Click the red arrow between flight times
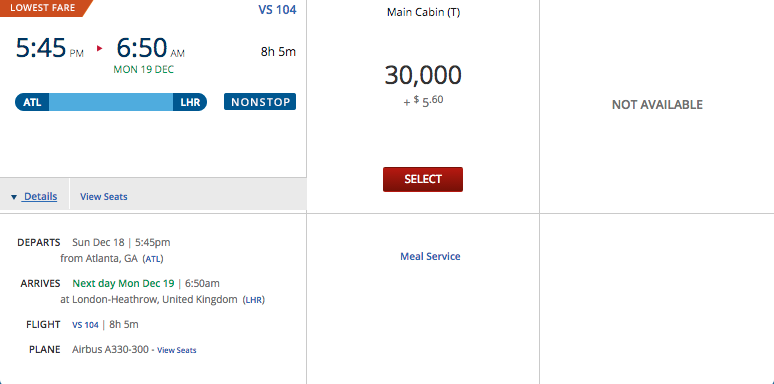 [100, 48]
